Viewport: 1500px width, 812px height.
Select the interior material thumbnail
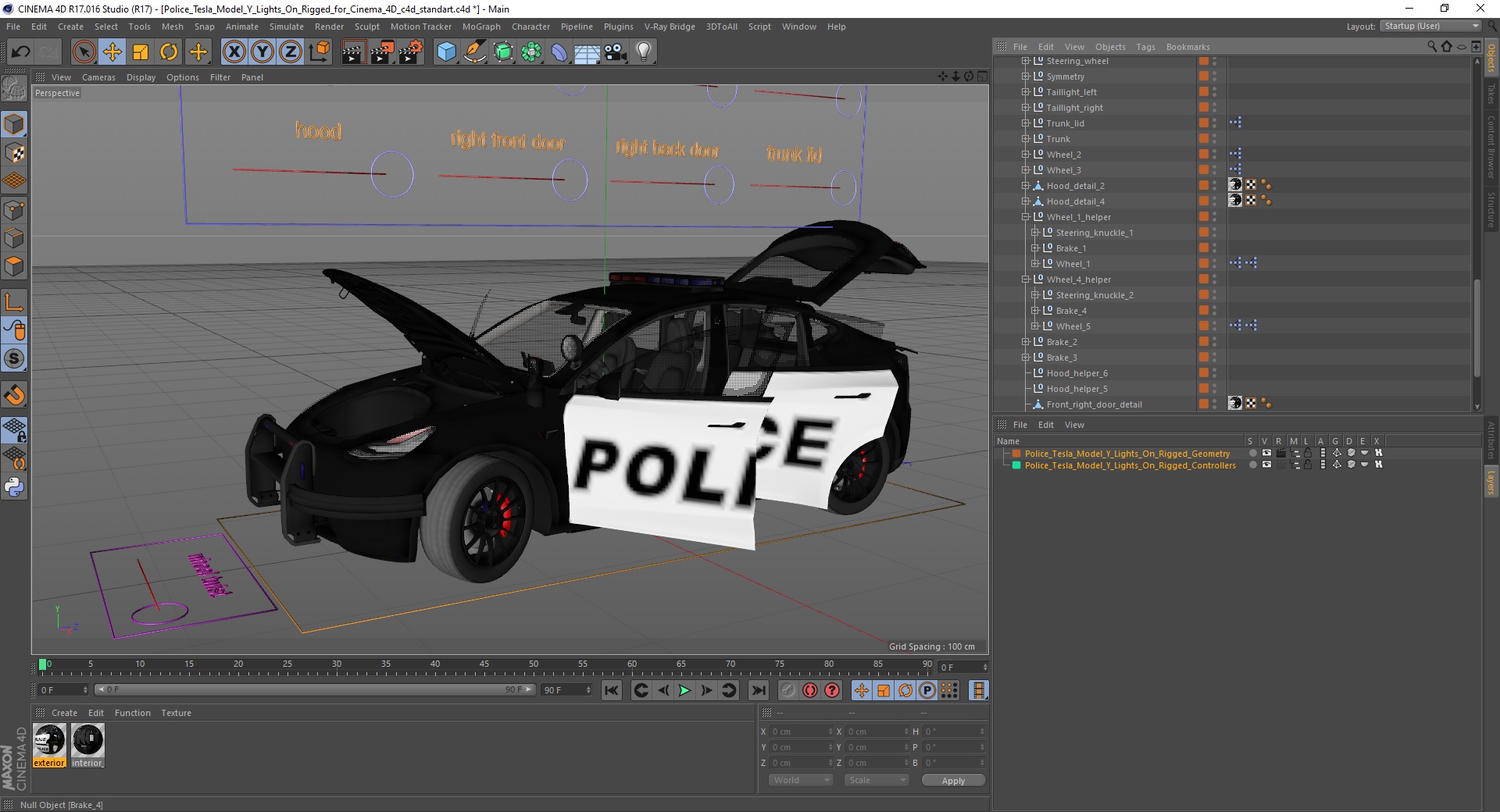click(87, 740)
